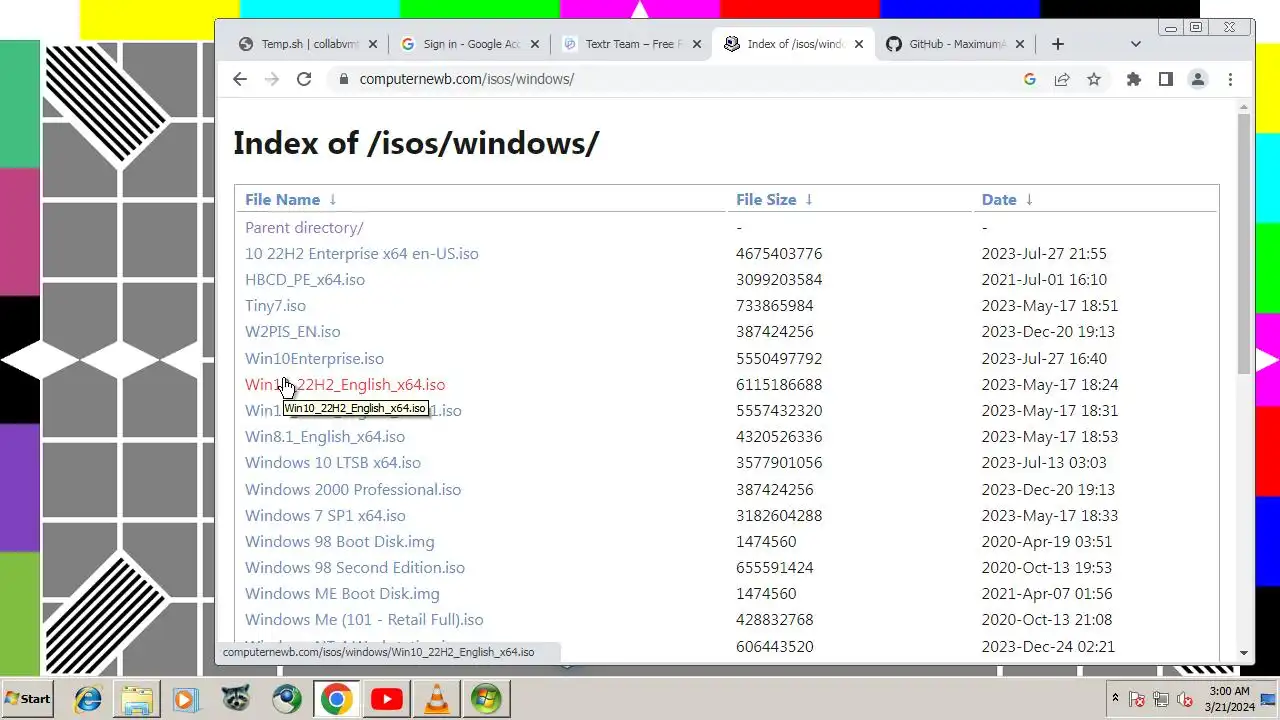Viewport: 1280px width, 720px height.
Task: Click the descending arrow next to Date
Action: (x=1029, y=200)
